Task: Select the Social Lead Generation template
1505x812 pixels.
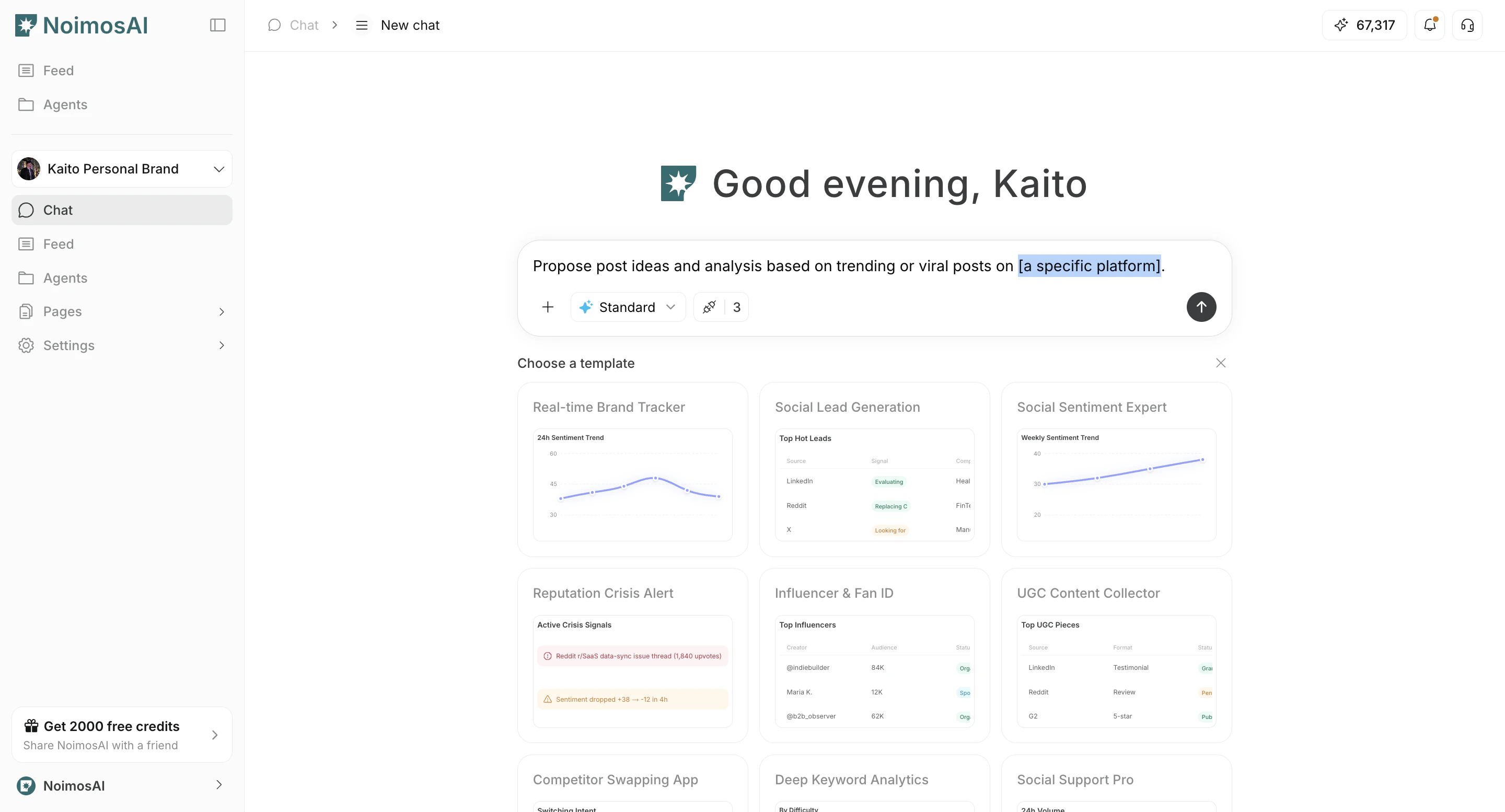Action: (874, 469)
